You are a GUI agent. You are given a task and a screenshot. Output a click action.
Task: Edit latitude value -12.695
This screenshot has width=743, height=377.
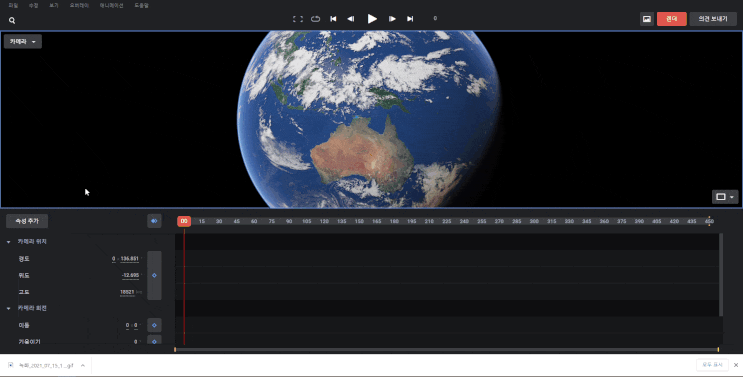tap(130, 275)
